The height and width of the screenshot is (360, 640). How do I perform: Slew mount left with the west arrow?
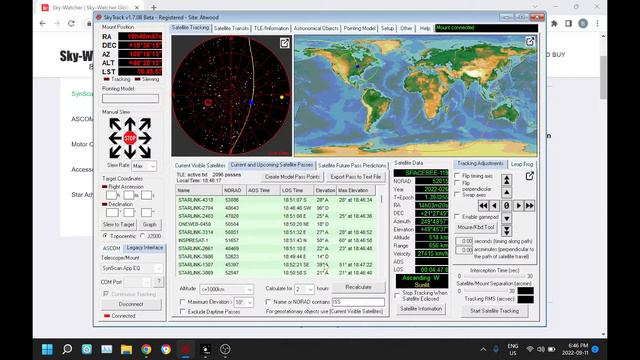(x=116, y=138)
